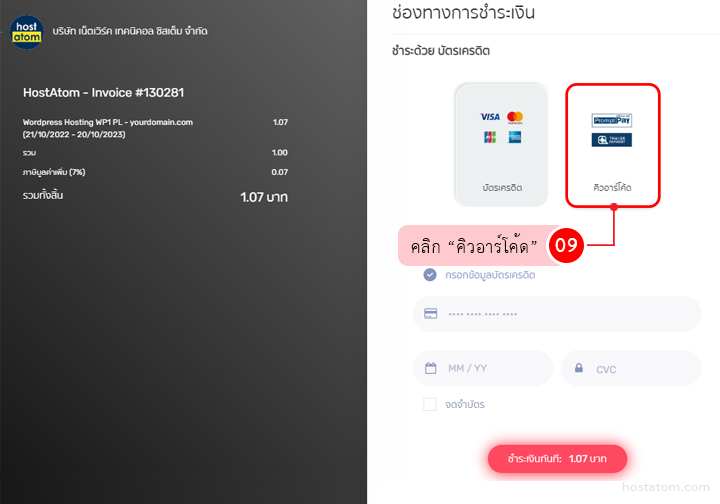Toggle the remember card (จดจำบัตร) checkbox
This screenshot has height=504, width=720.
coord(430,404)
